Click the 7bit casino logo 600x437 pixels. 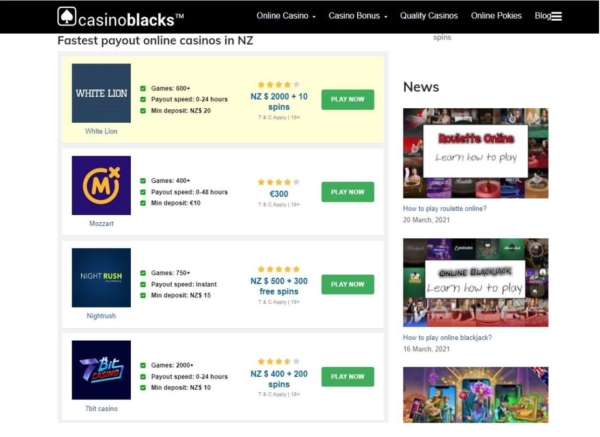point(101,369)
